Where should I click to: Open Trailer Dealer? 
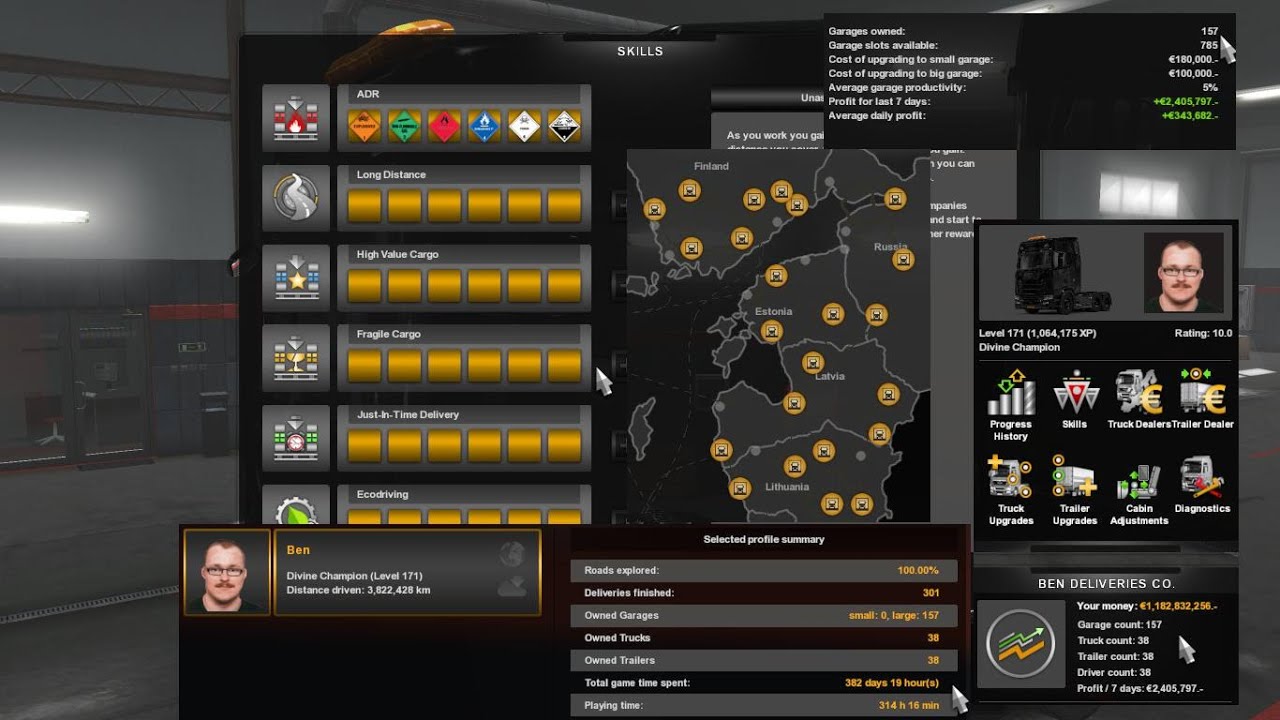[x=1203, y=399]
